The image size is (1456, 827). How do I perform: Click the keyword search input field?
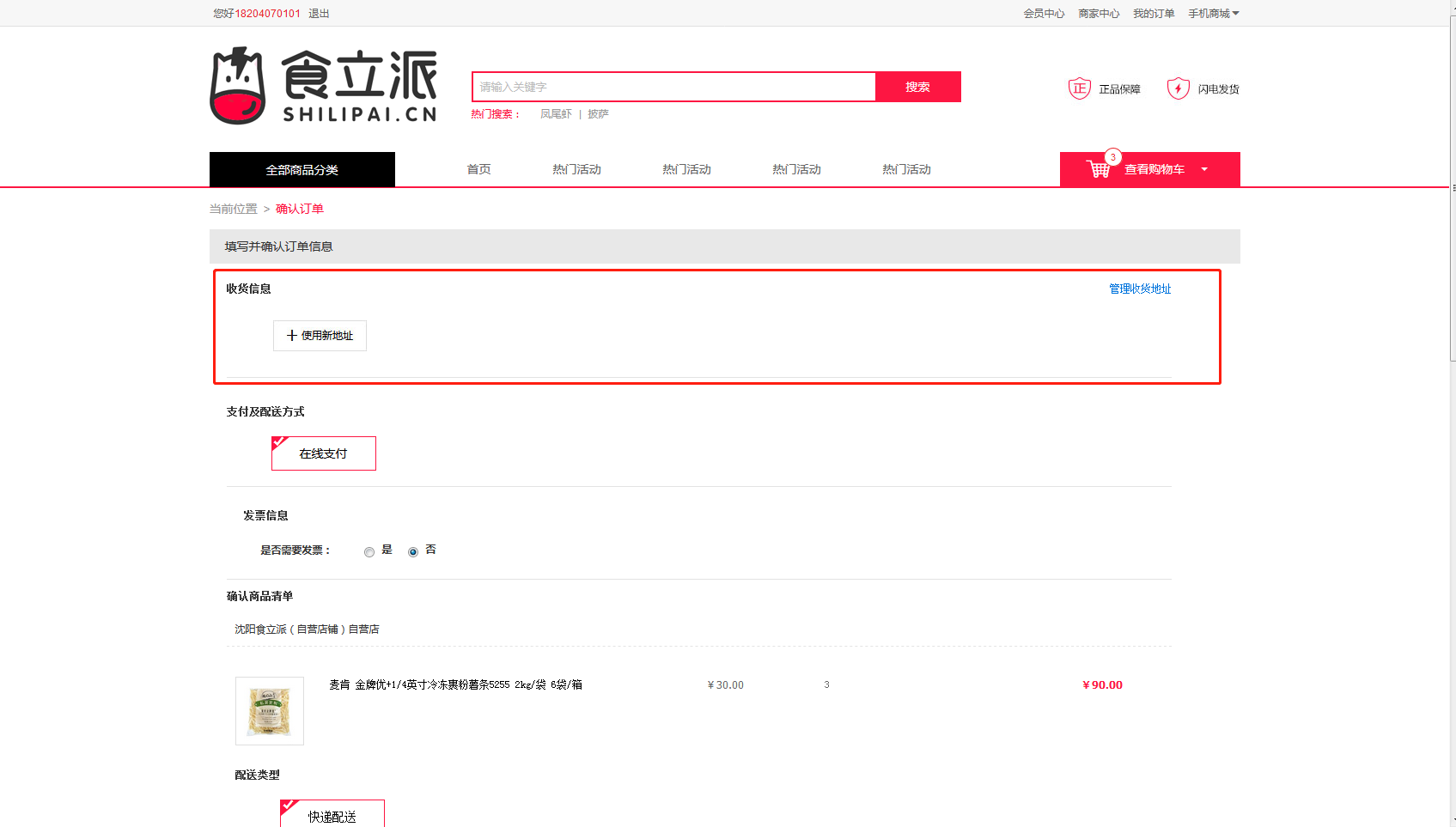pyautogui.click(x=673, y=87)
